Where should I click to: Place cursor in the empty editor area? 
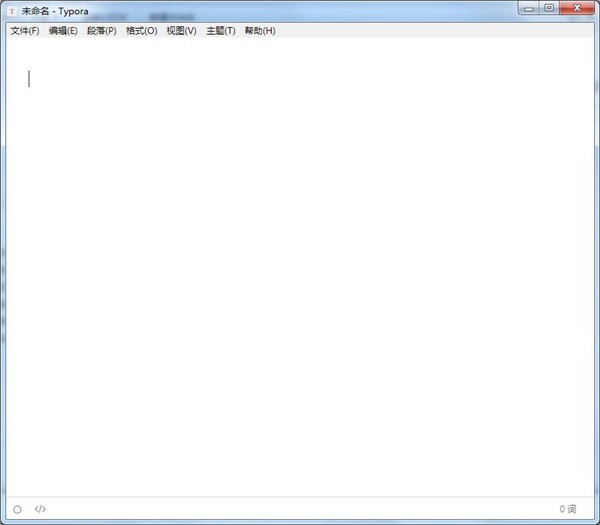300,268
